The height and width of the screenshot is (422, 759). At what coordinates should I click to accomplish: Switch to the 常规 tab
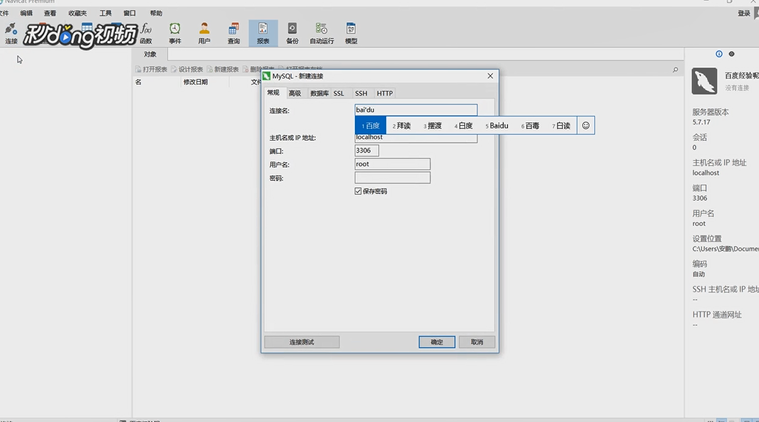point(273,92)
